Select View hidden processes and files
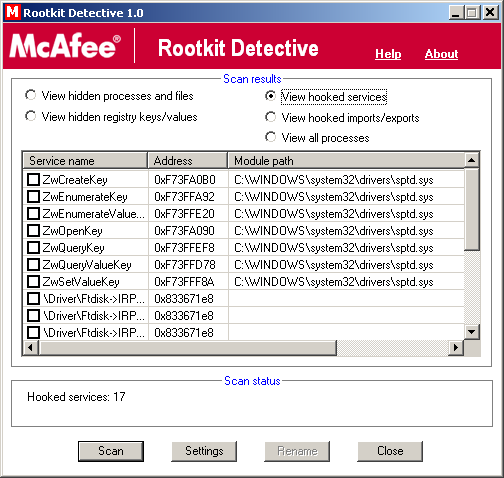Viewport: 504px width, 478px height. pos(109,96)
